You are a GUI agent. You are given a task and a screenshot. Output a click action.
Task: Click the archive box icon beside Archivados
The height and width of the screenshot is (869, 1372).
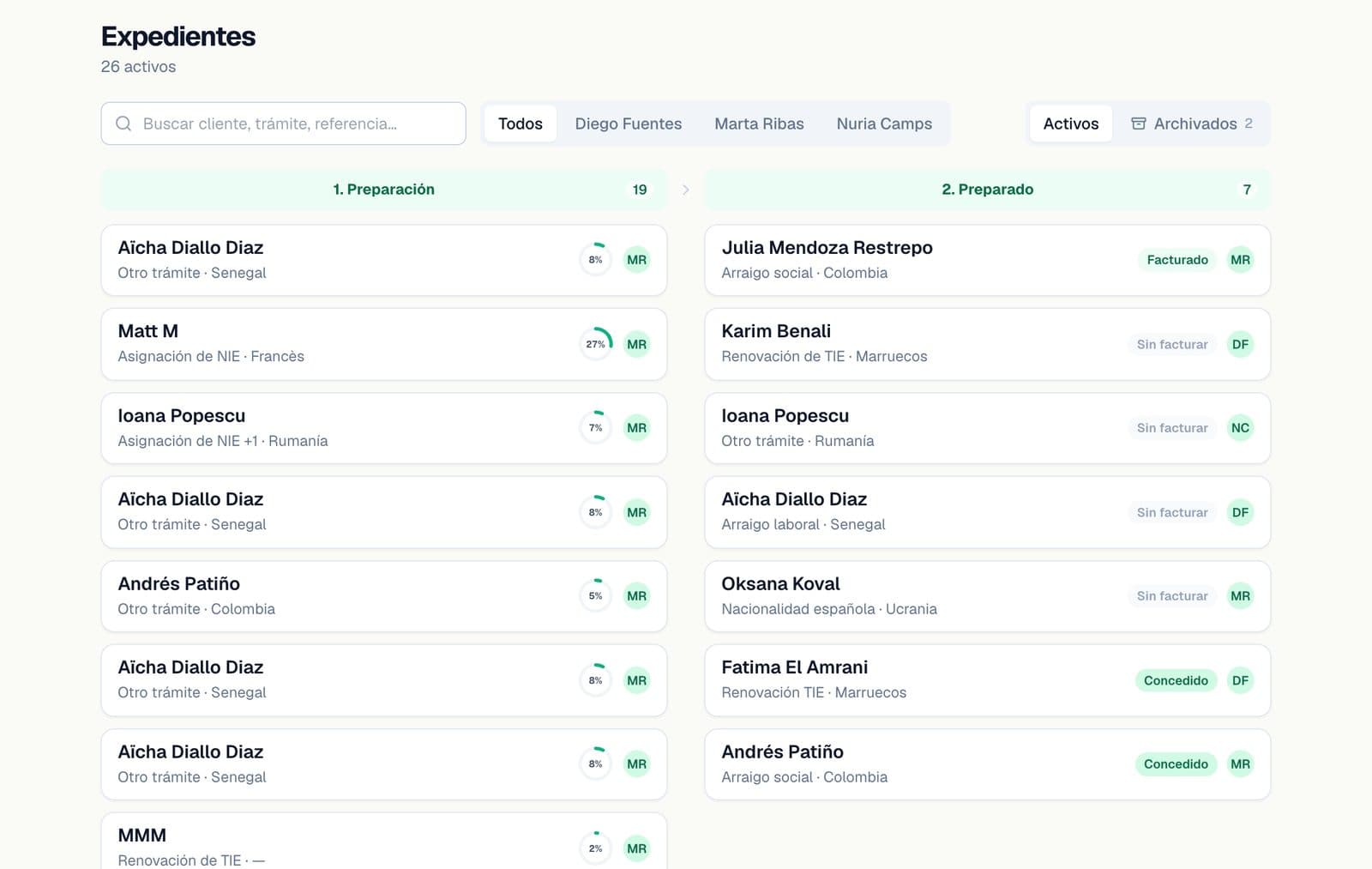(1138, 124)
